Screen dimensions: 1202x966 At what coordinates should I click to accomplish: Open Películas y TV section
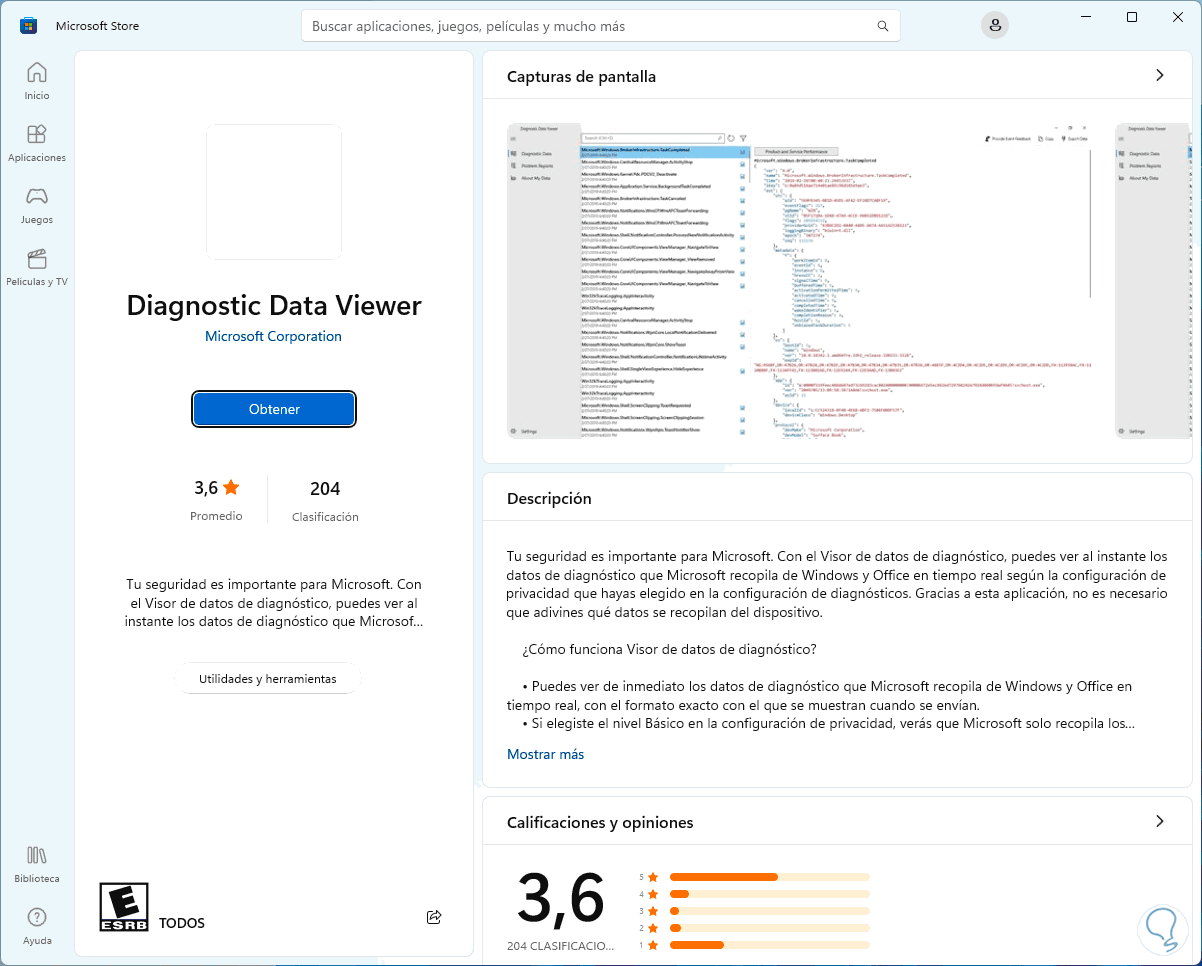click(x=37, y=267)
